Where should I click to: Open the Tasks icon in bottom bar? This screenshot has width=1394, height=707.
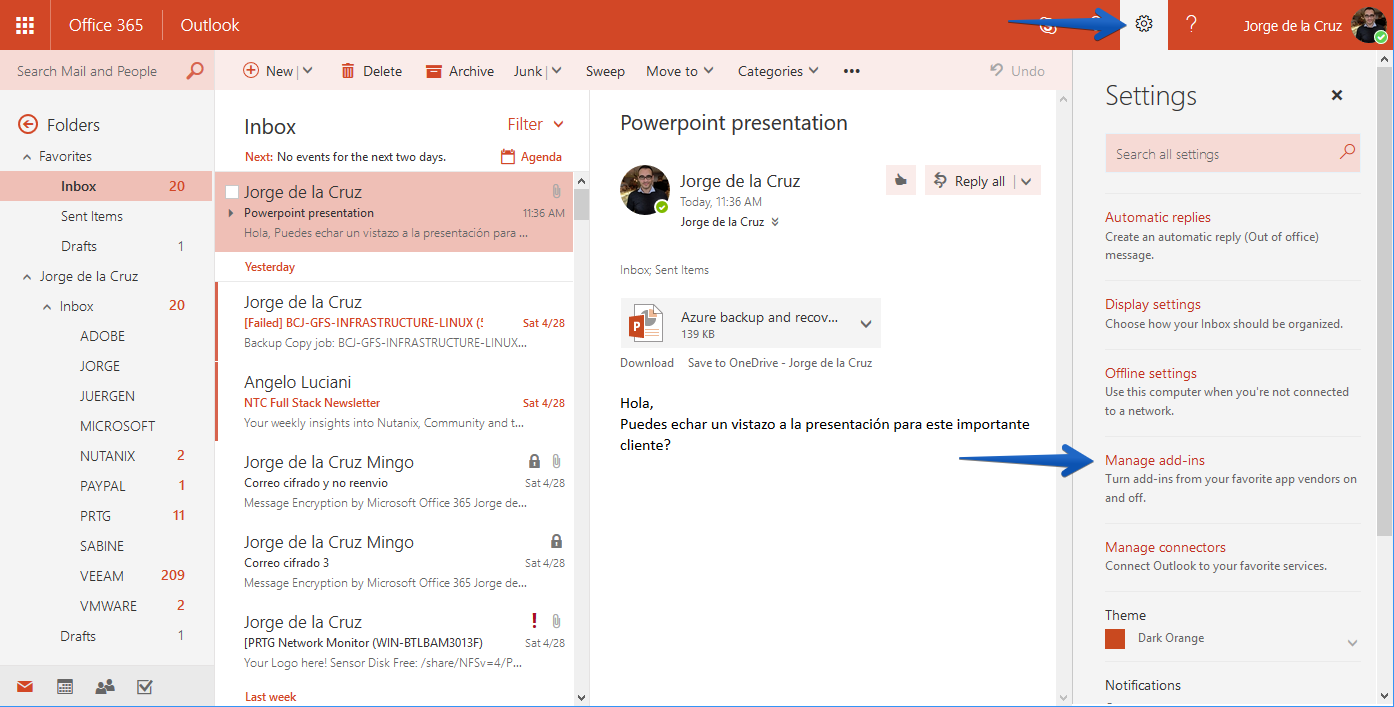pyautogui.click(x=144, y=686)
